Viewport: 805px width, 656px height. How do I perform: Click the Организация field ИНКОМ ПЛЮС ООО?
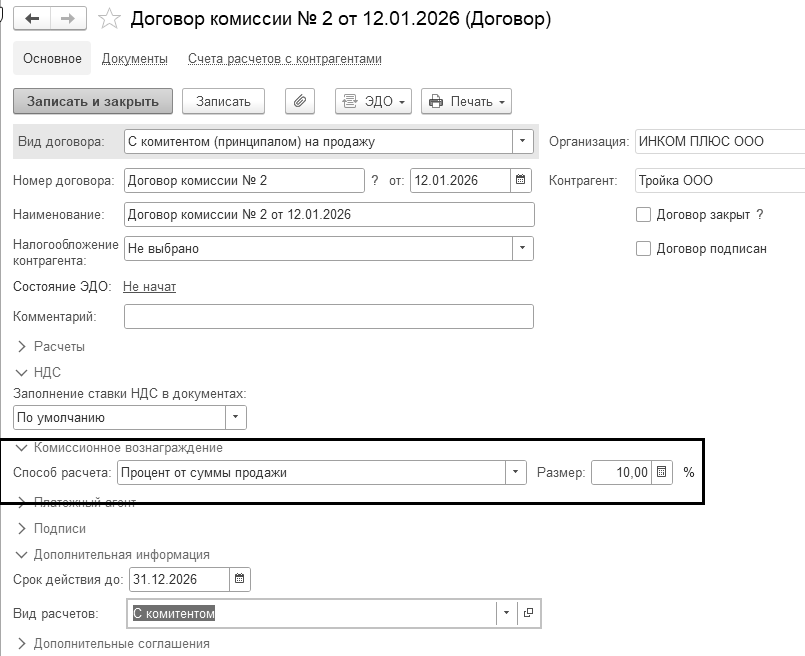[720, 141]
